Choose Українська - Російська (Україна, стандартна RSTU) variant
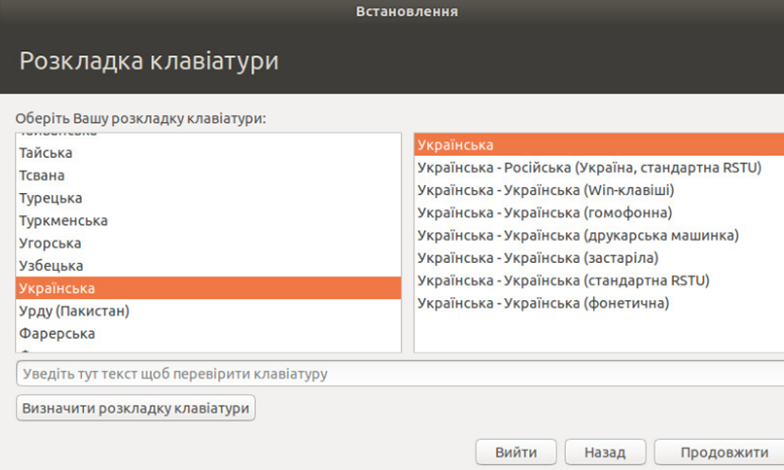 tap(589, 167)
